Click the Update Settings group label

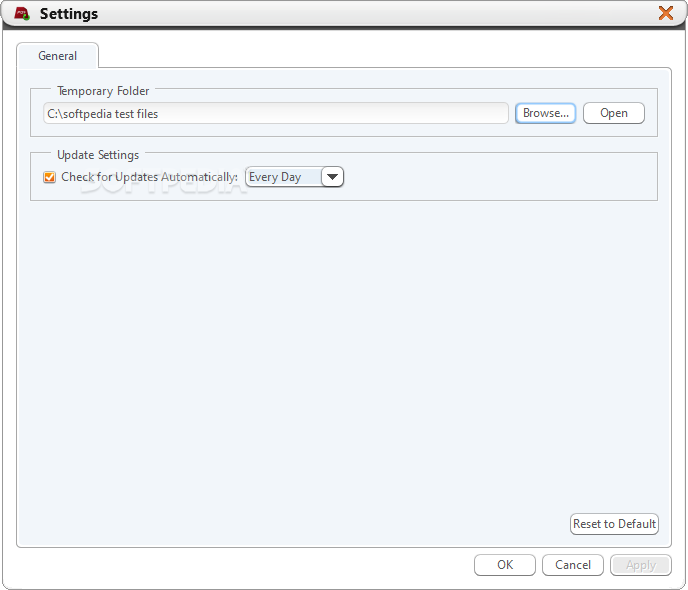(x=98, y=155)
